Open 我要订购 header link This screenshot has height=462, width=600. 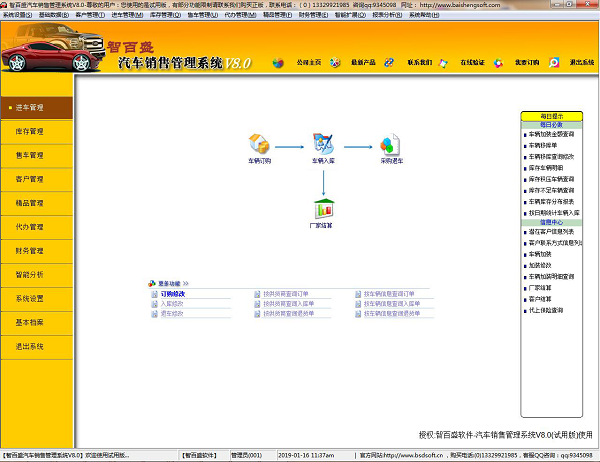[527, 62]
